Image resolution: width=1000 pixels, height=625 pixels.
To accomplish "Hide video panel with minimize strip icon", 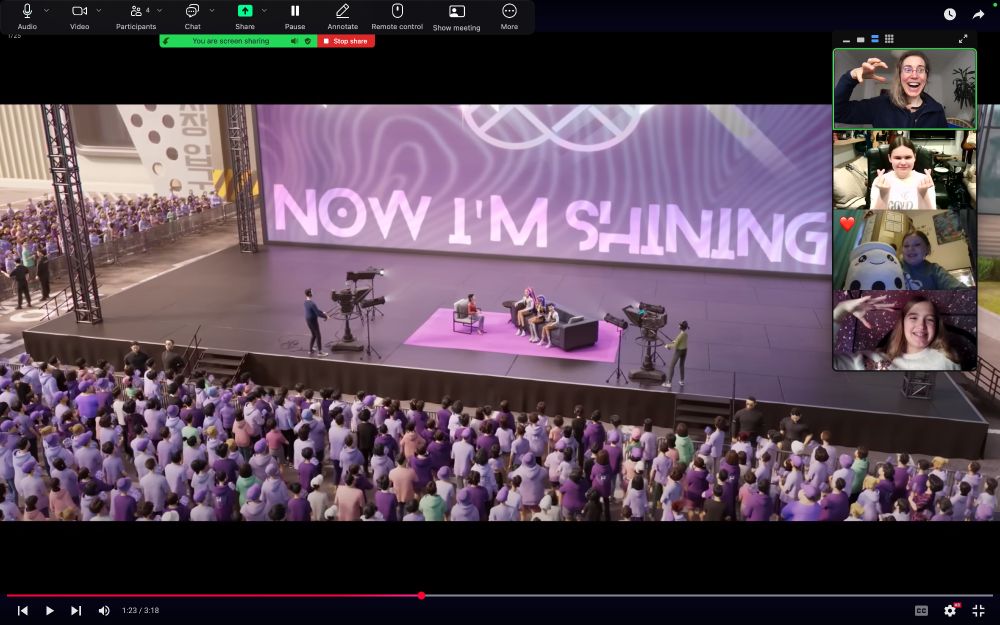I will coord(846,40).
